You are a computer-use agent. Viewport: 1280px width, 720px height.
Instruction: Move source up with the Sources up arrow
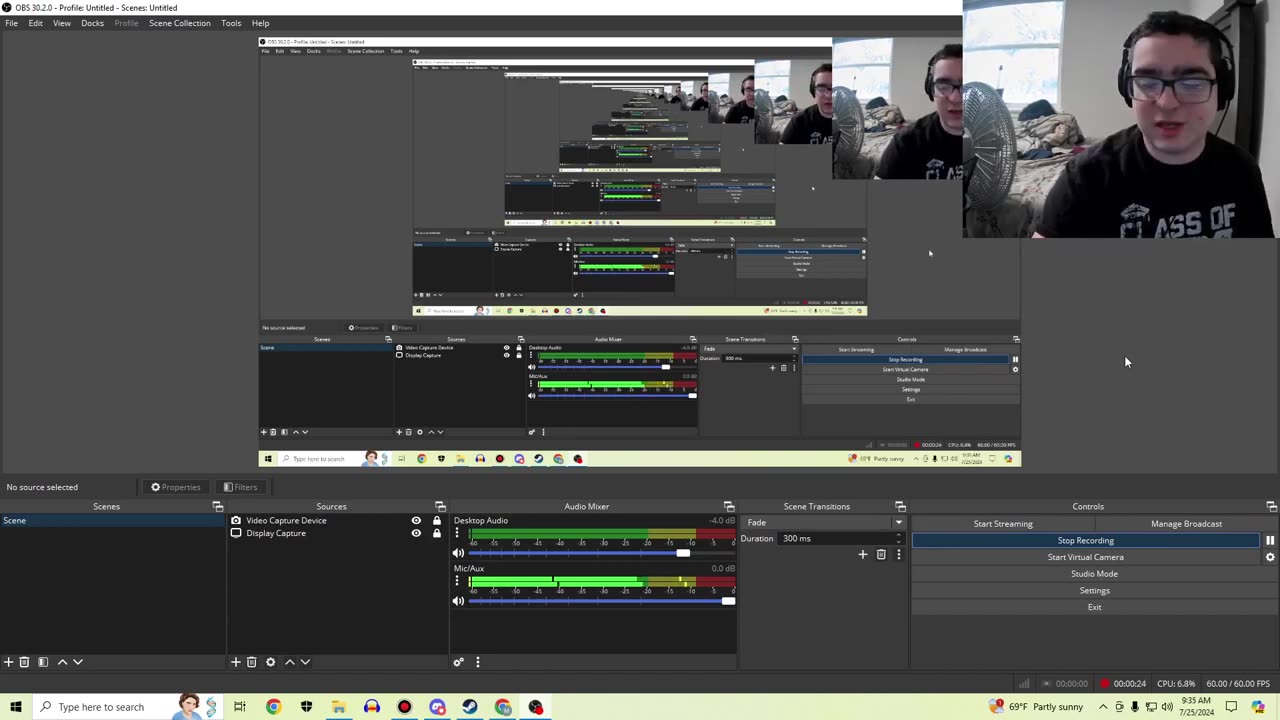pyautogui.click(x=290, y=662)
